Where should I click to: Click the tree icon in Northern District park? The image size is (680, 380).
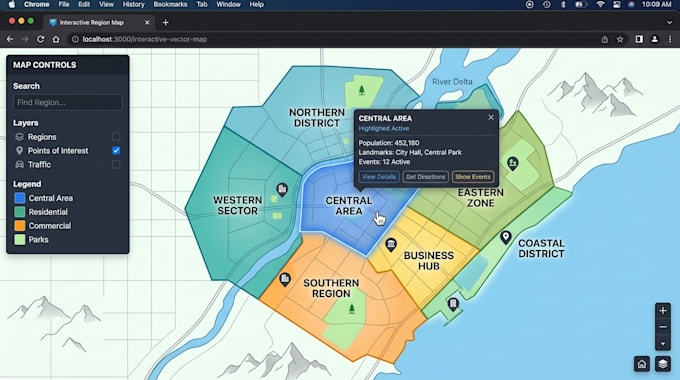pos(361,90)
